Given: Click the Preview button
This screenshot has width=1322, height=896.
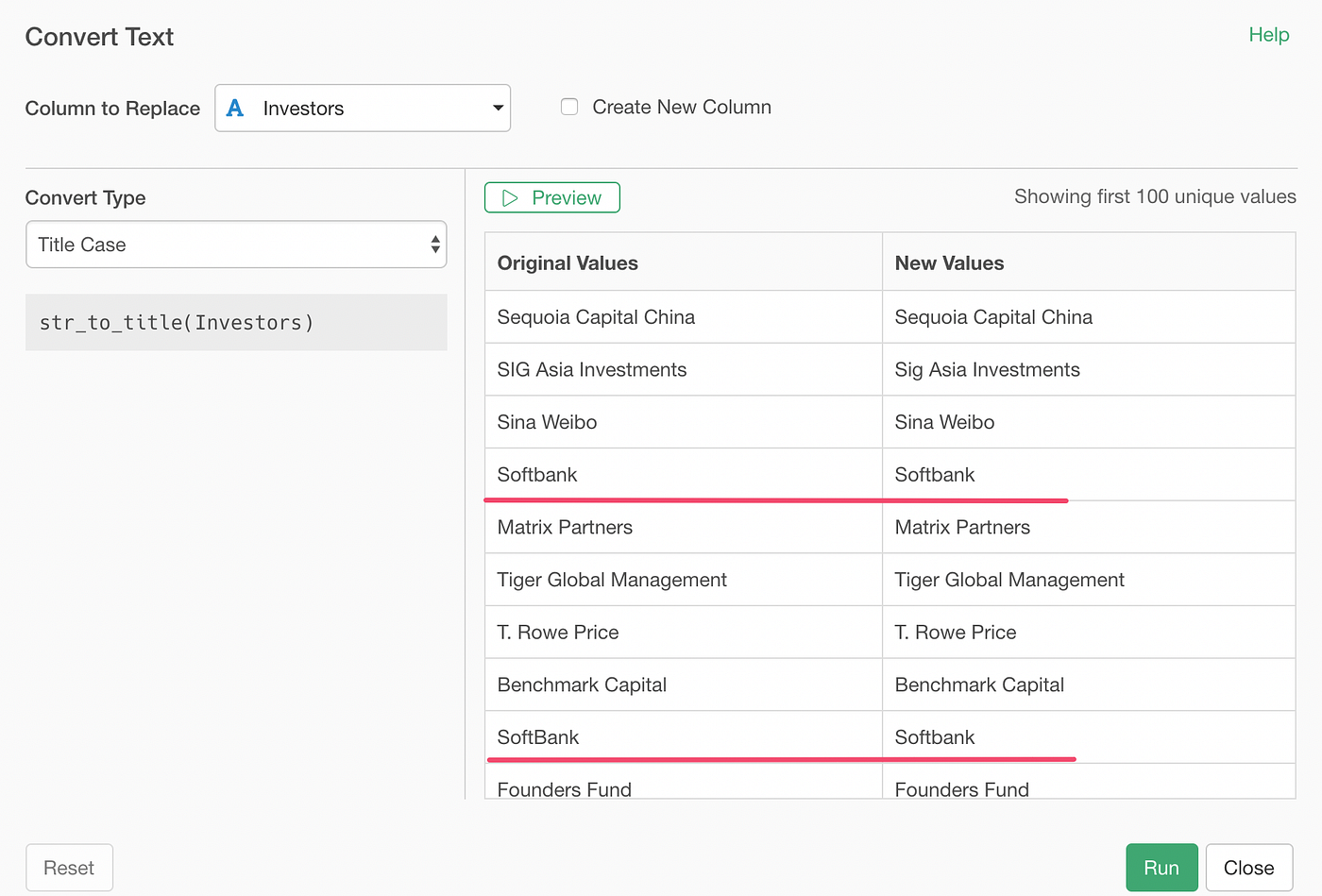Looking at the screenshot, I should 552,198.
